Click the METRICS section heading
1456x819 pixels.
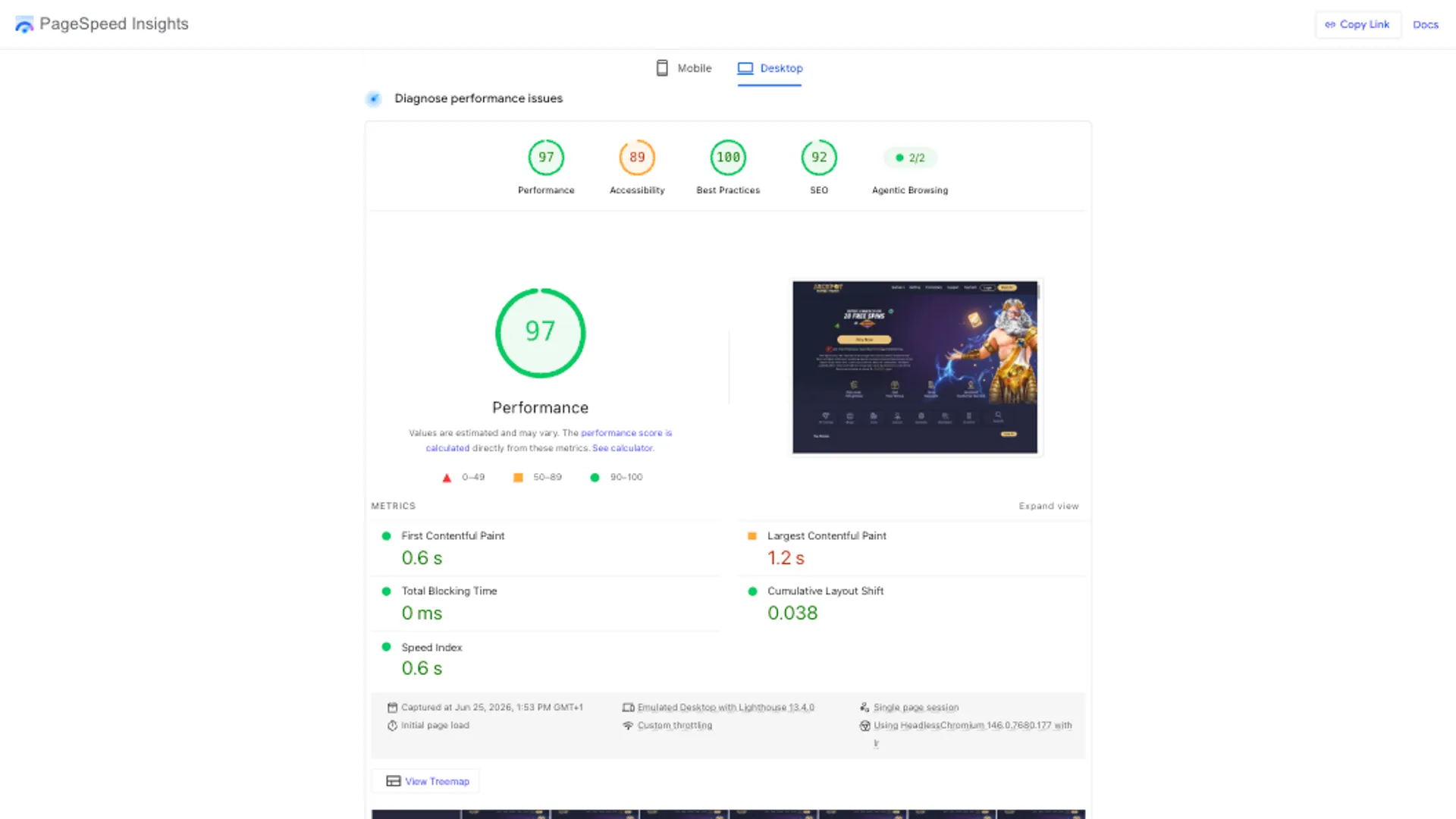point(393,506)
